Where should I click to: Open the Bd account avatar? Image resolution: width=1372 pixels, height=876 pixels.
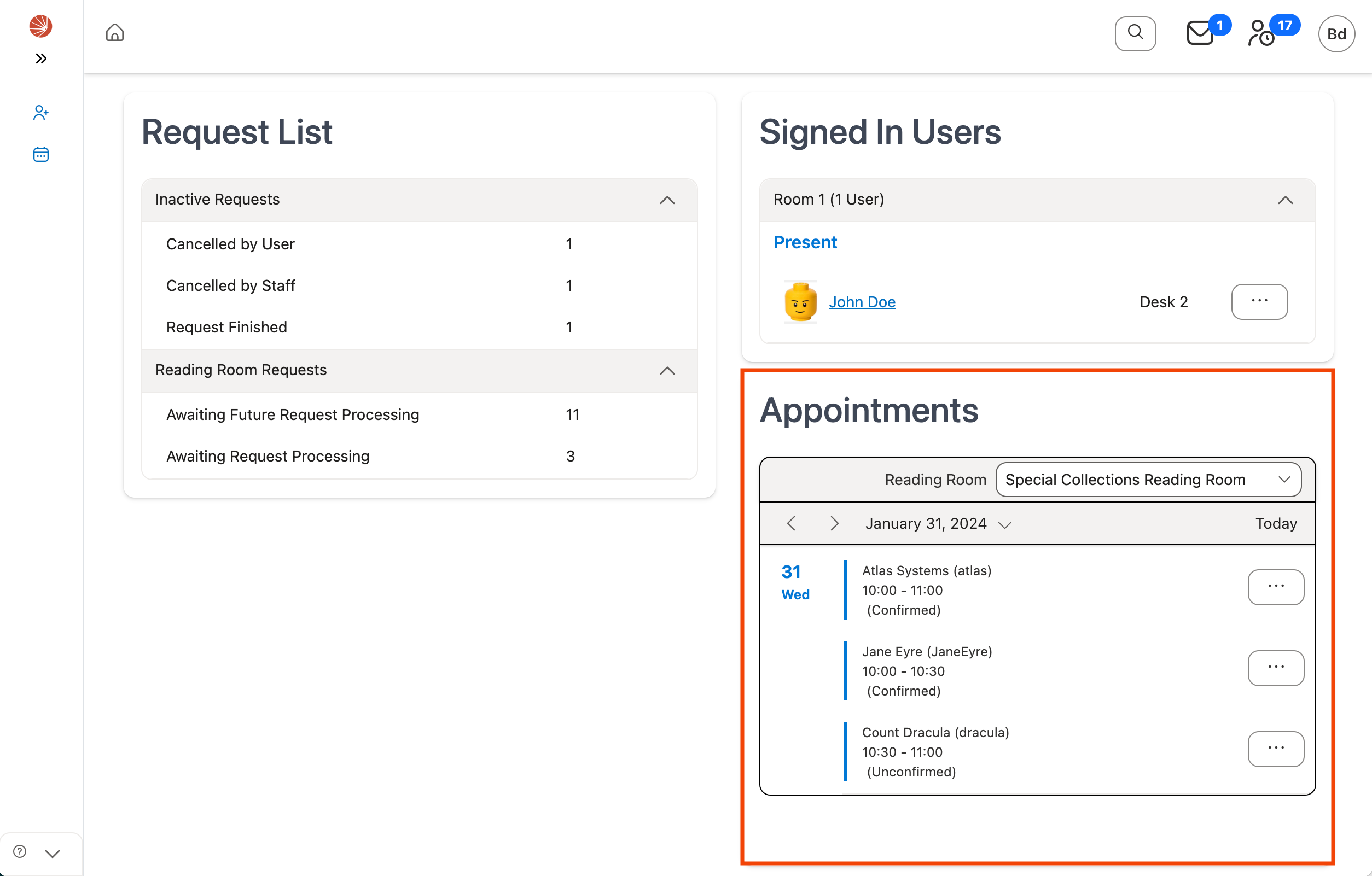point(1336,33)
